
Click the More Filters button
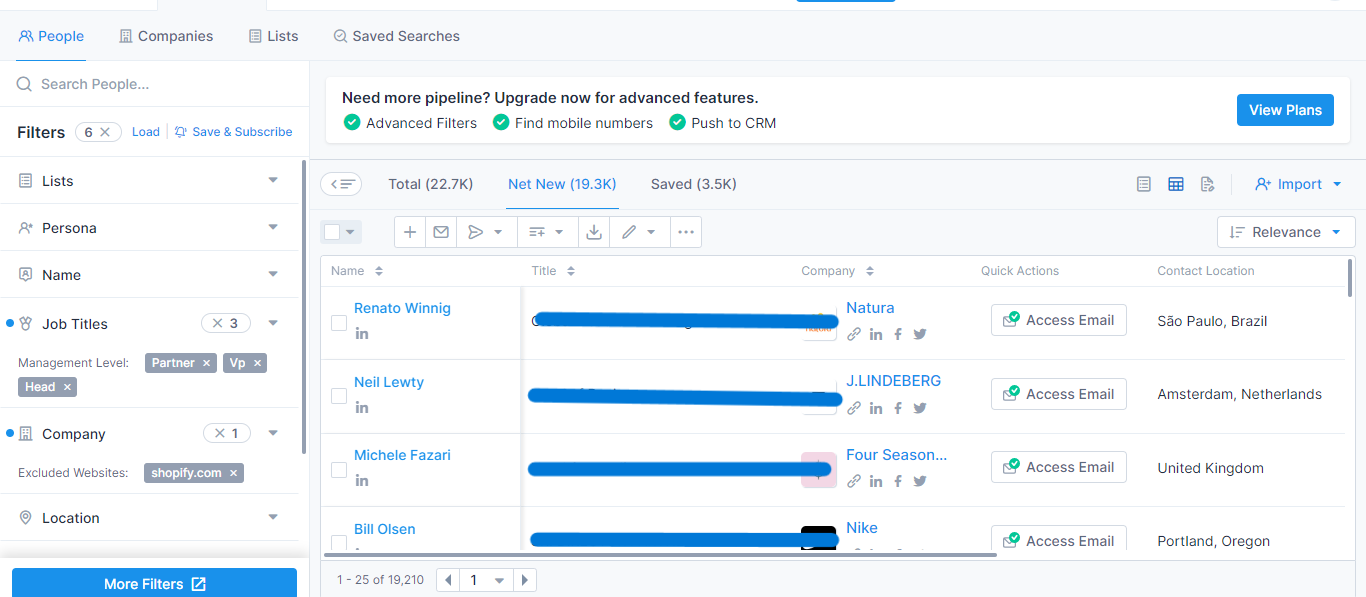tap(154, 583)
